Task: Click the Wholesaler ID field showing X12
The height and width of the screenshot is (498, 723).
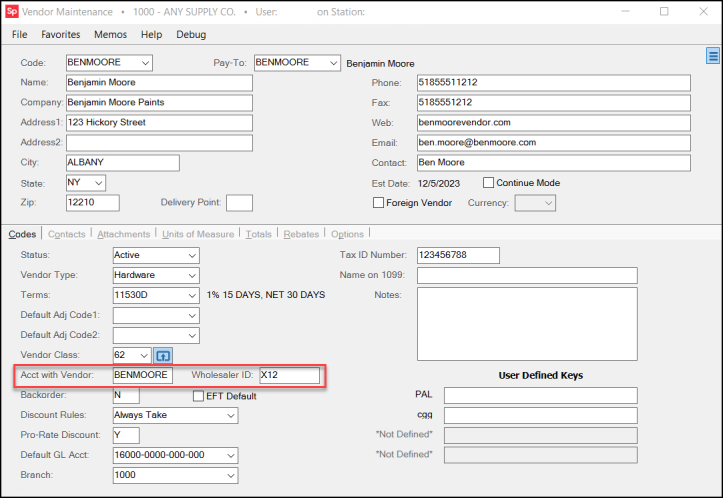Action: coord(290,375)
